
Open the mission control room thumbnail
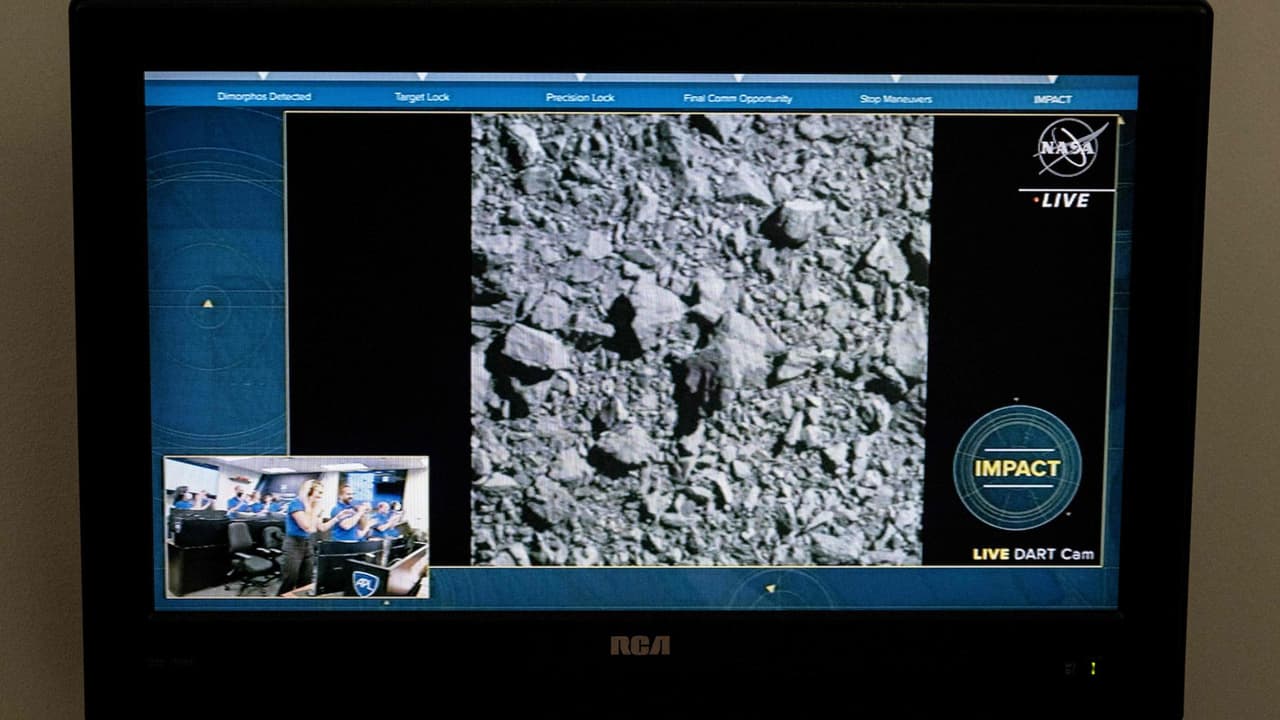(296, 526)
